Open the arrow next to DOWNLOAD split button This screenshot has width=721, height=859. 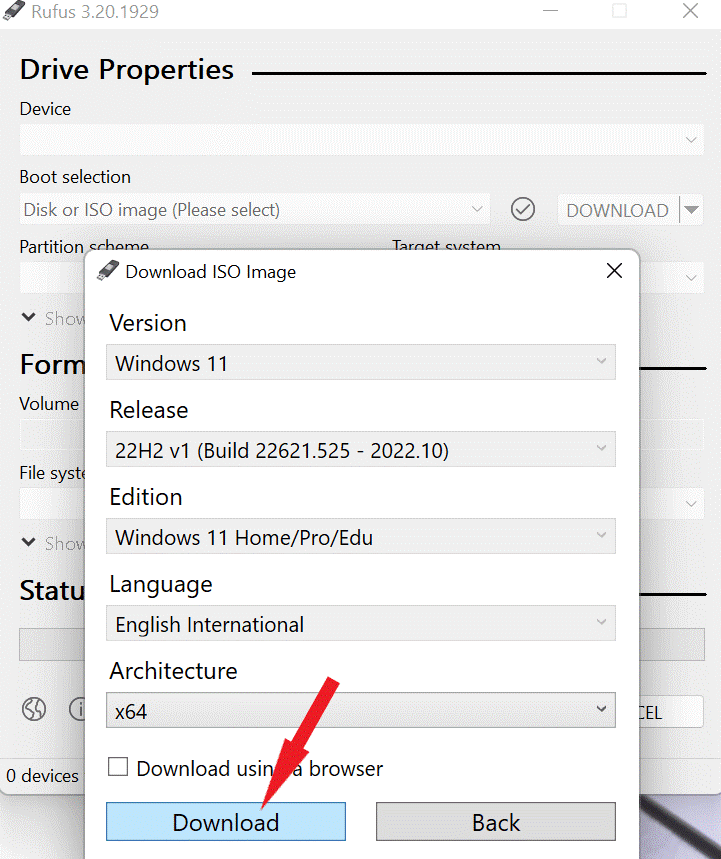pyautogui.click(x=691, y=210)
